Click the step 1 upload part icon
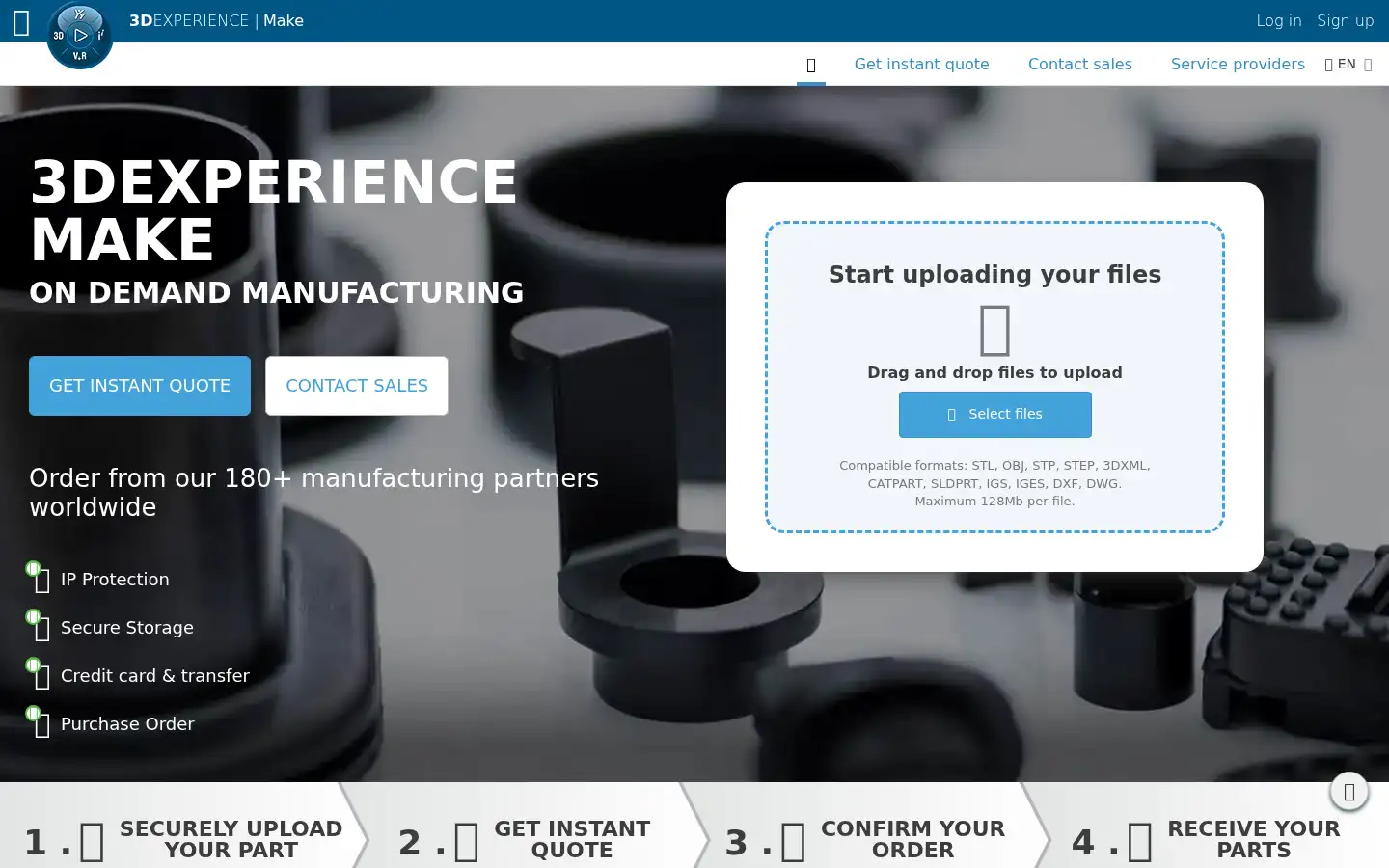1389x868 pixels. 93,842
